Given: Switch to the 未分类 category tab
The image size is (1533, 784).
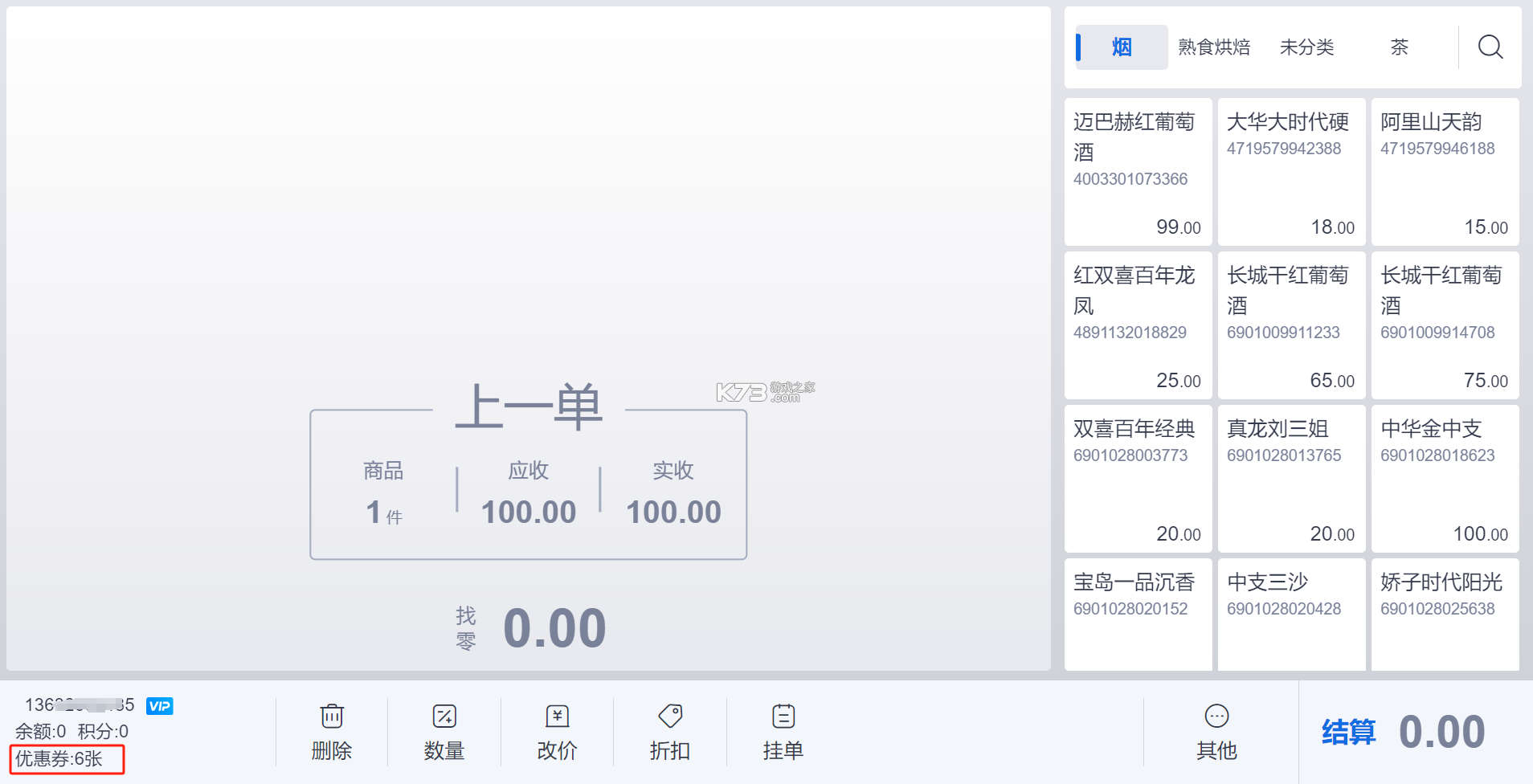Looking at the screenshot, I should pyautogui.click(x=1307, y=47).
